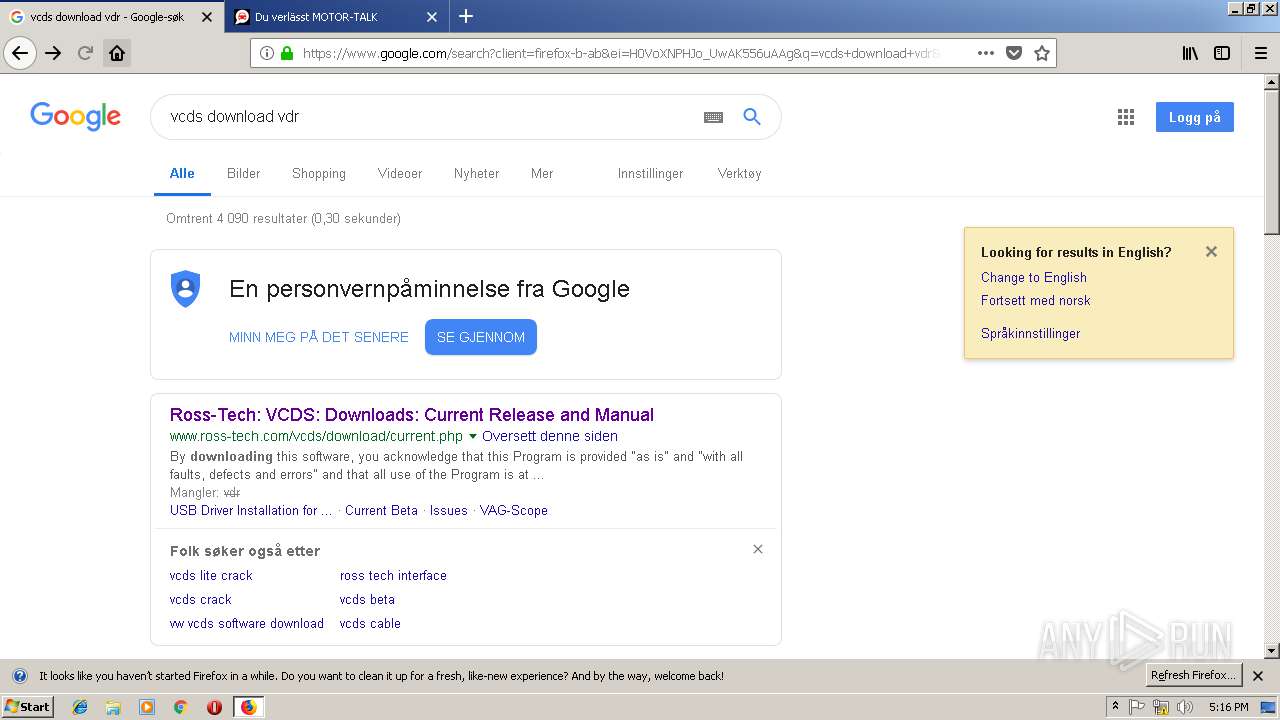Open Current Beta sitelink
This screenshot has height=720, width=1280.
coord(381,511)
